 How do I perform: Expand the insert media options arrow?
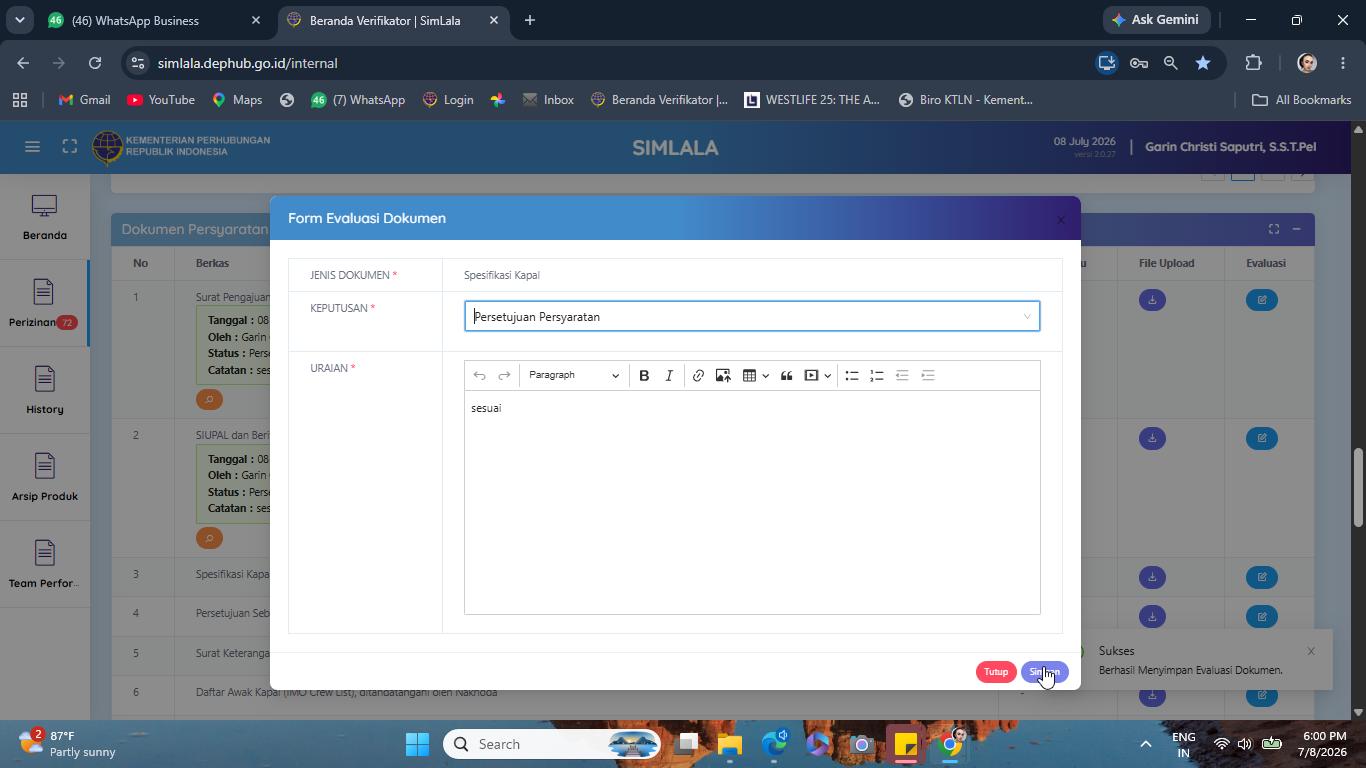pos(827,375)
